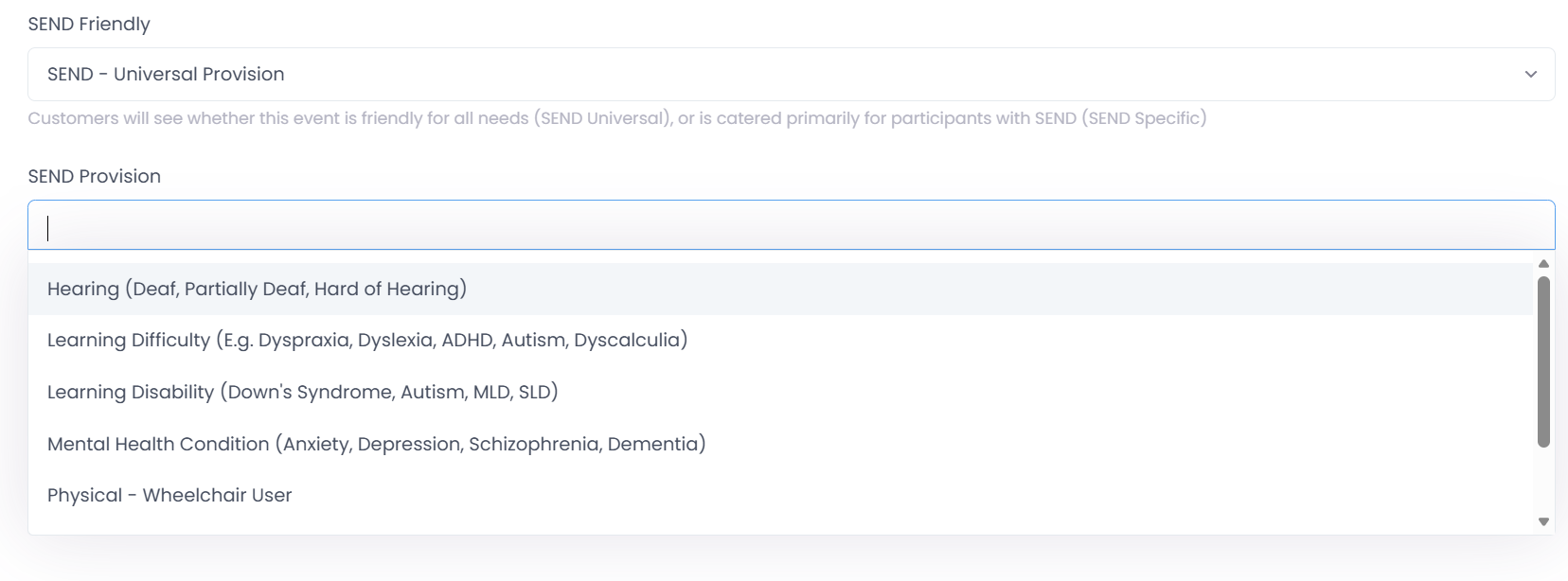Image resolution: width=1568 pixels, height=581 pixels.
Task: Click the helper text about SEND Universal
Action: click(617, 118)
